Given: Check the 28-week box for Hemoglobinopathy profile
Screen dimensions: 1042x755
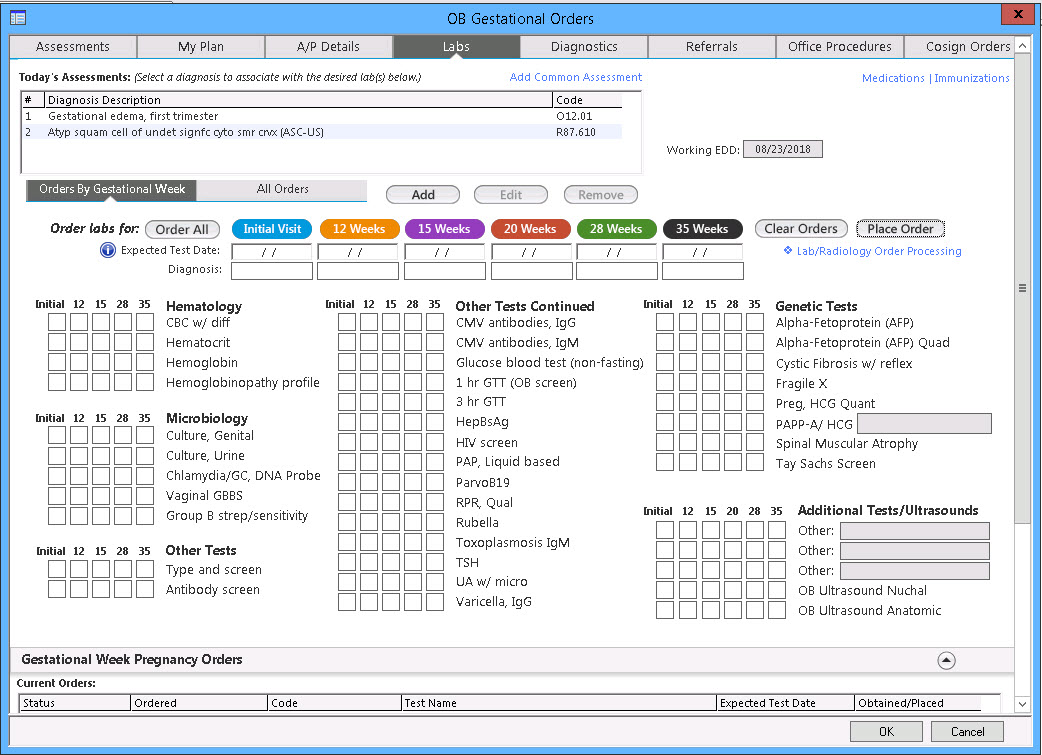Looking at the screenshot, I should pyautogui.click(x=123, y=382).
